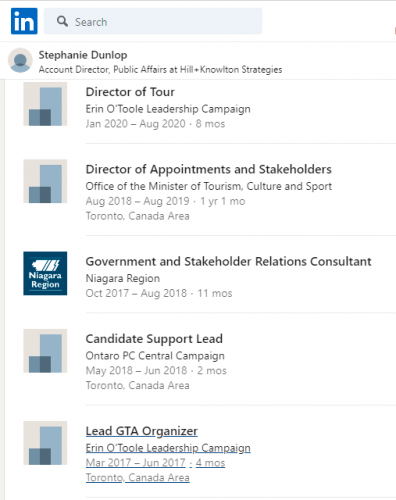Image resolution: width=396 pixels, height=500 pixels.
Task: Click logo beside Lead GTA Organizer
Action: [45, 443]
